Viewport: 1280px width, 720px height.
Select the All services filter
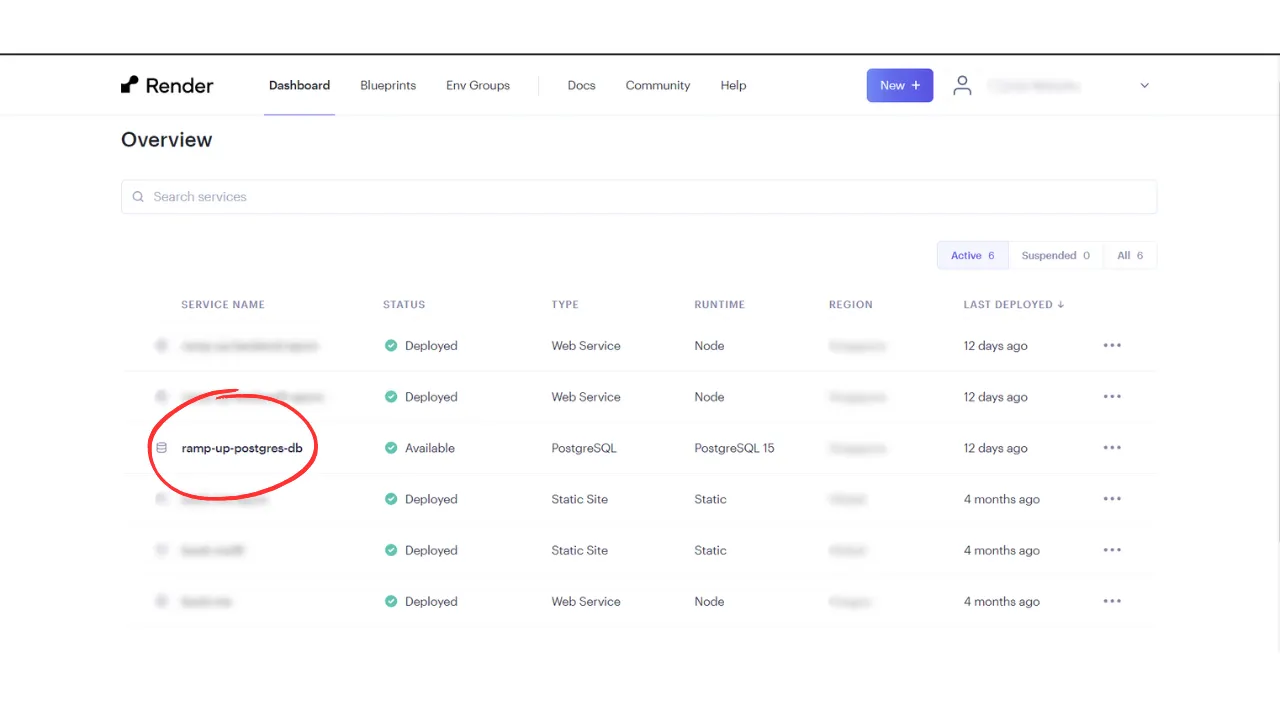coord(1129,255)
